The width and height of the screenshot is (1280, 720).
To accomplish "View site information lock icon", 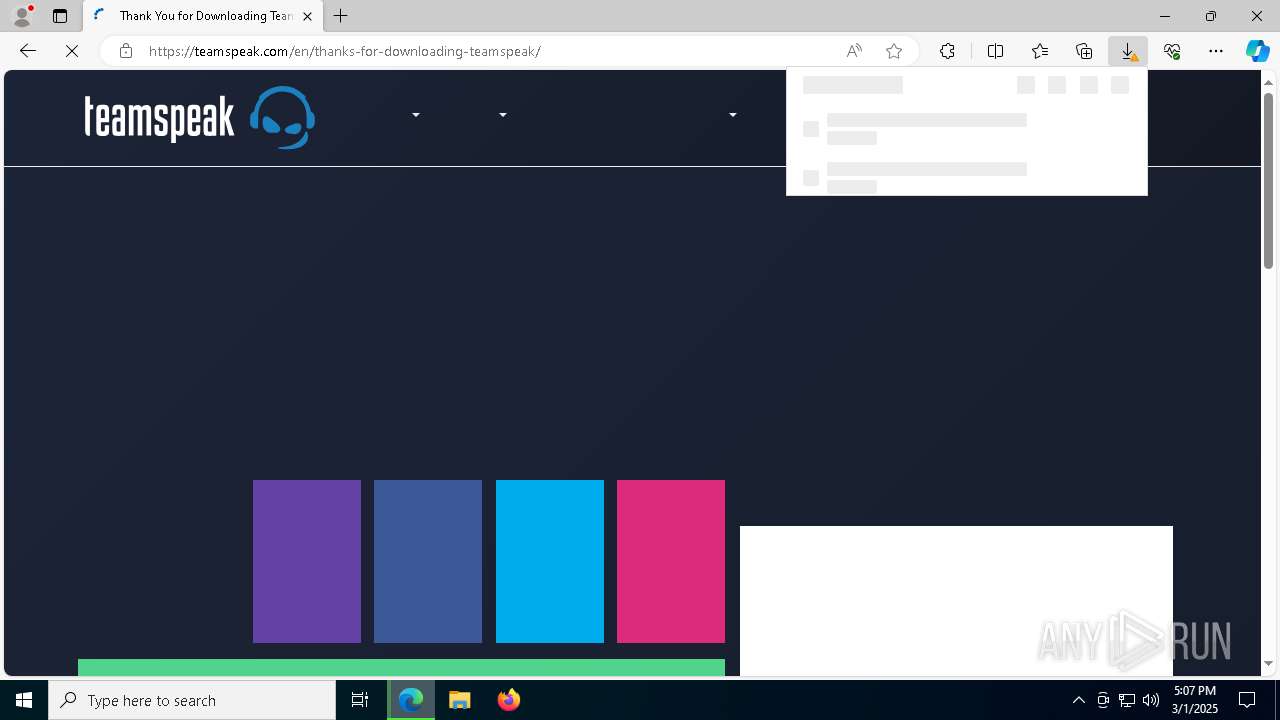I will click(125, 51).
